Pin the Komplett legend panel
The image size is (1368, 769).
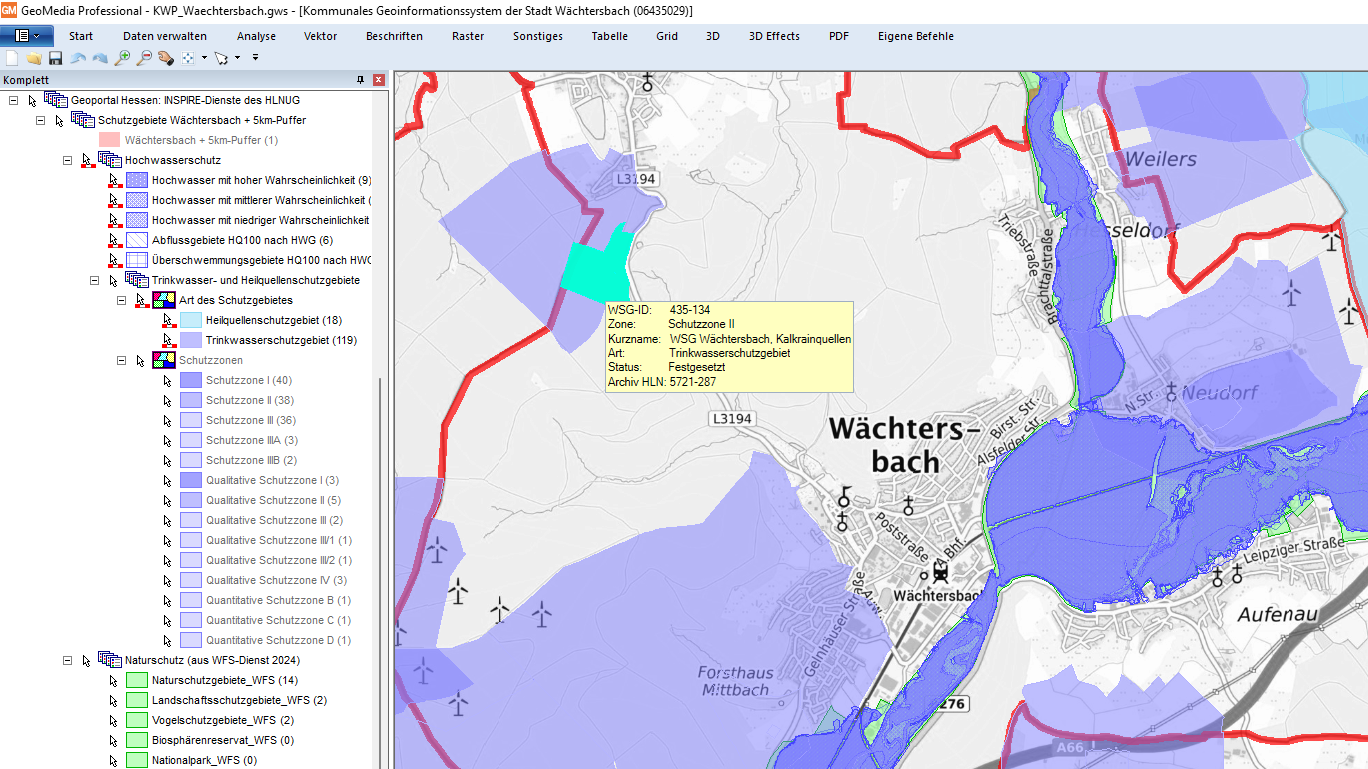(x=361, y=80)
